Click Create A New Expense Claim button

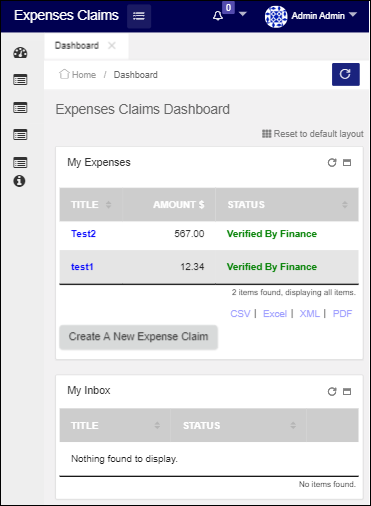click(138, 337)
